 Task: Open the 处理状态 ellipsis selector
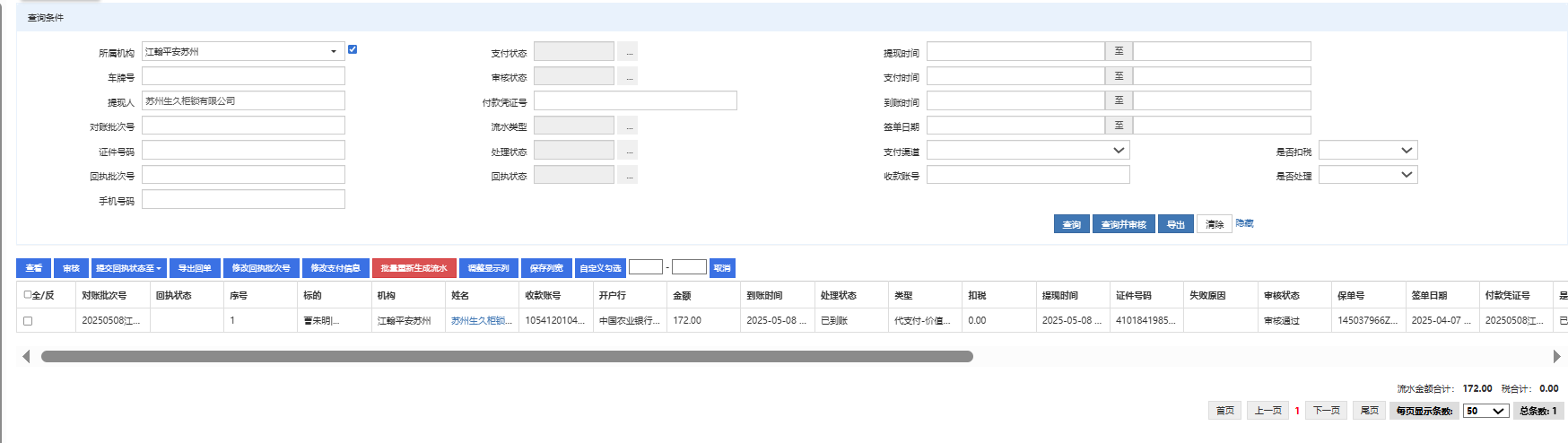click(x=630, y=151)
